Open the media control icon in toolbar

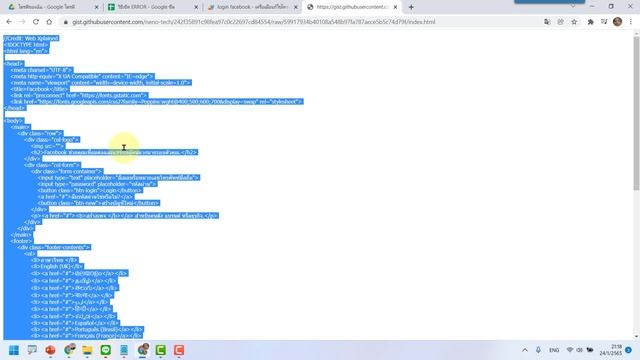[604, 22]
